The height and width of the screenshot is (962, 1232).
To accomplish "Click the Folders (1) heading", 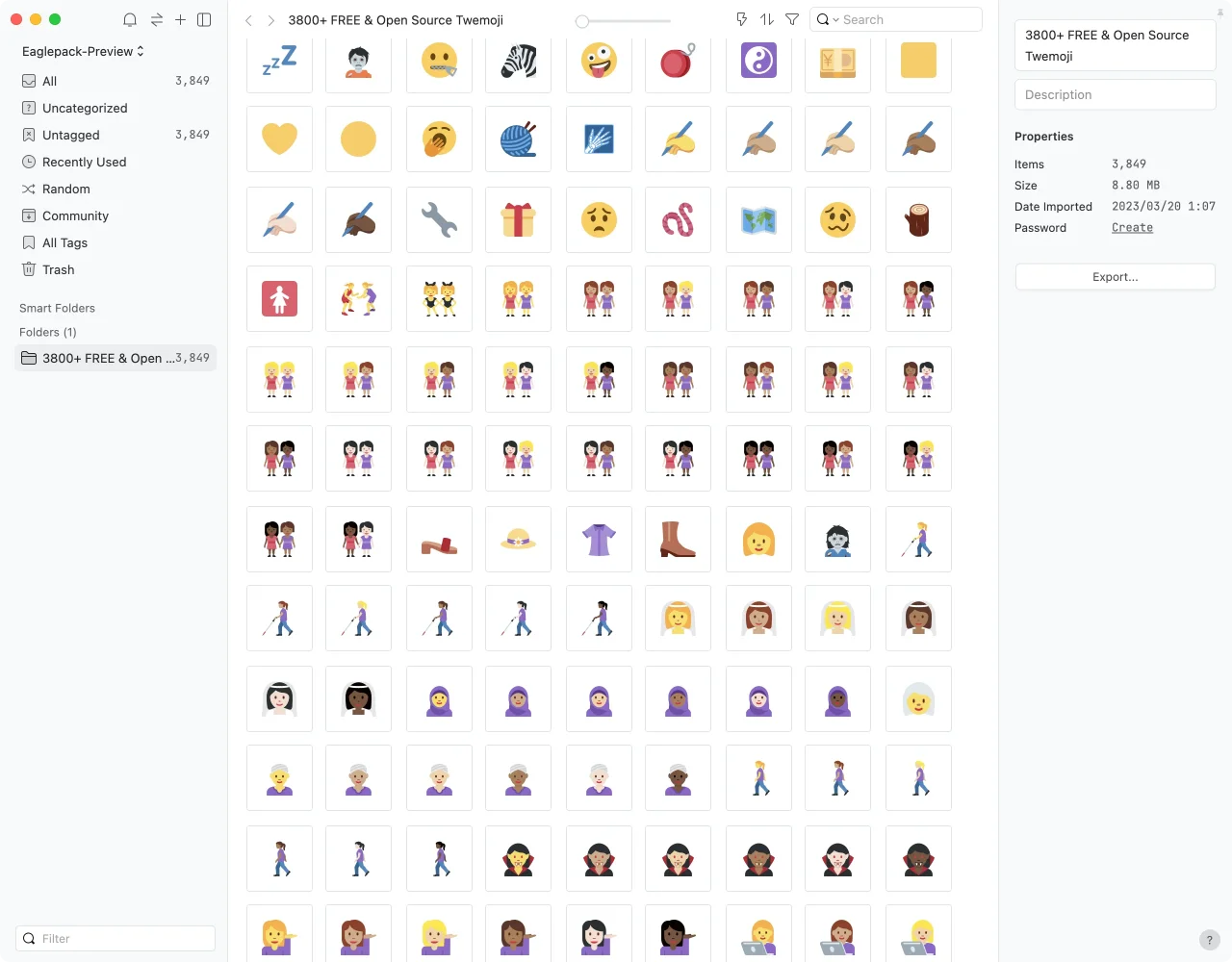I will tap(48, 332).
